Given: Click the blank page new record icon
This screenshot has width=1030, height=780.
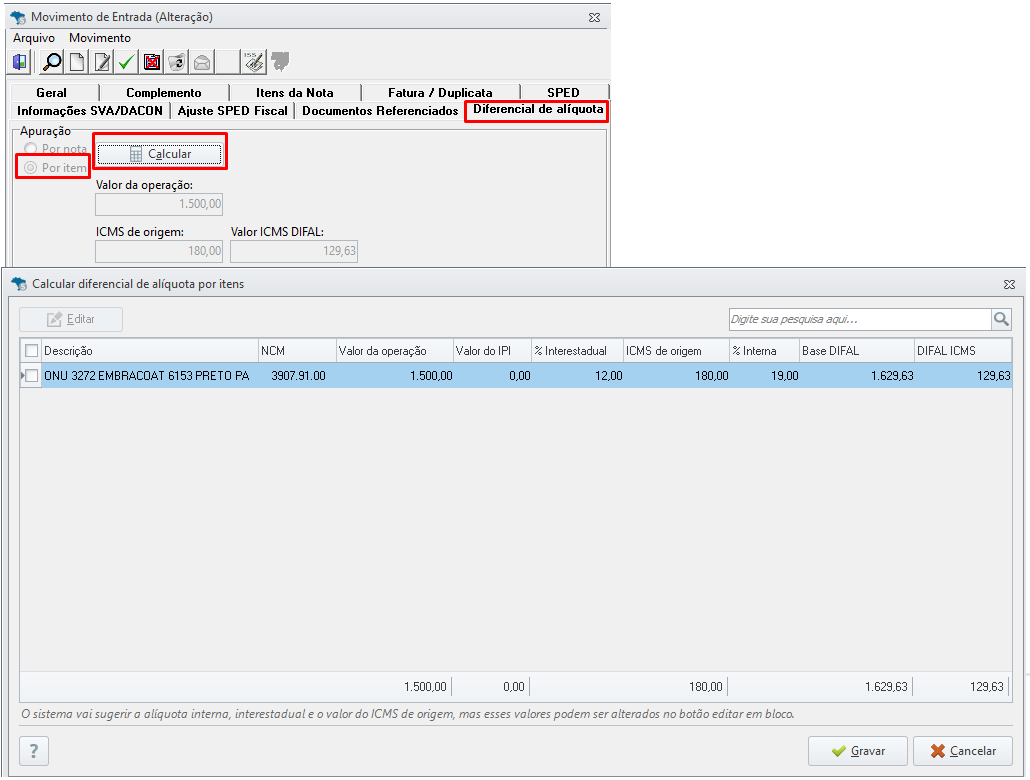Looking at the screenshot, I should 78,62.
